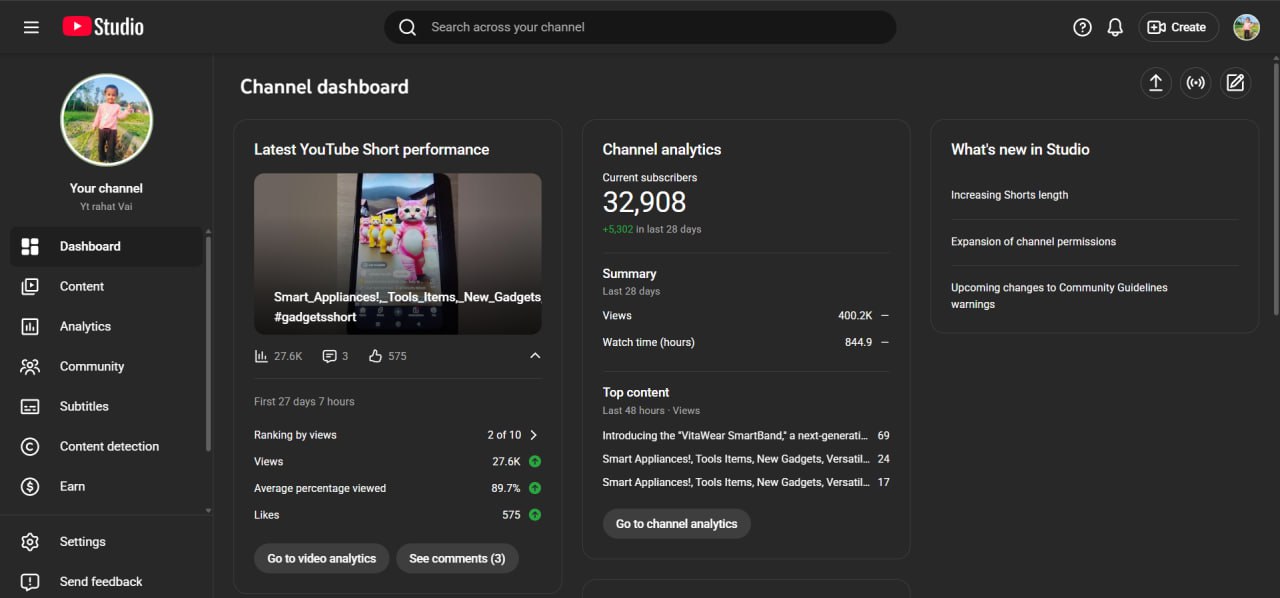Open Analytics from the sidebar
This screenshot has width=1280, height=598.
[x=85, y=326]
